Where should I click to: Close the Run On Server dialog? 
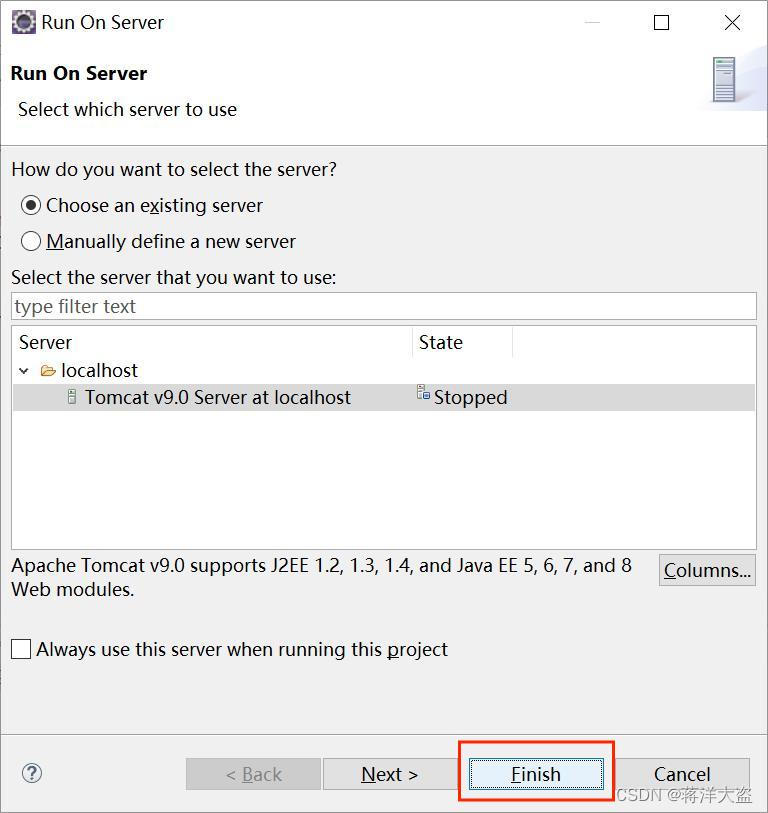point(732,22)
